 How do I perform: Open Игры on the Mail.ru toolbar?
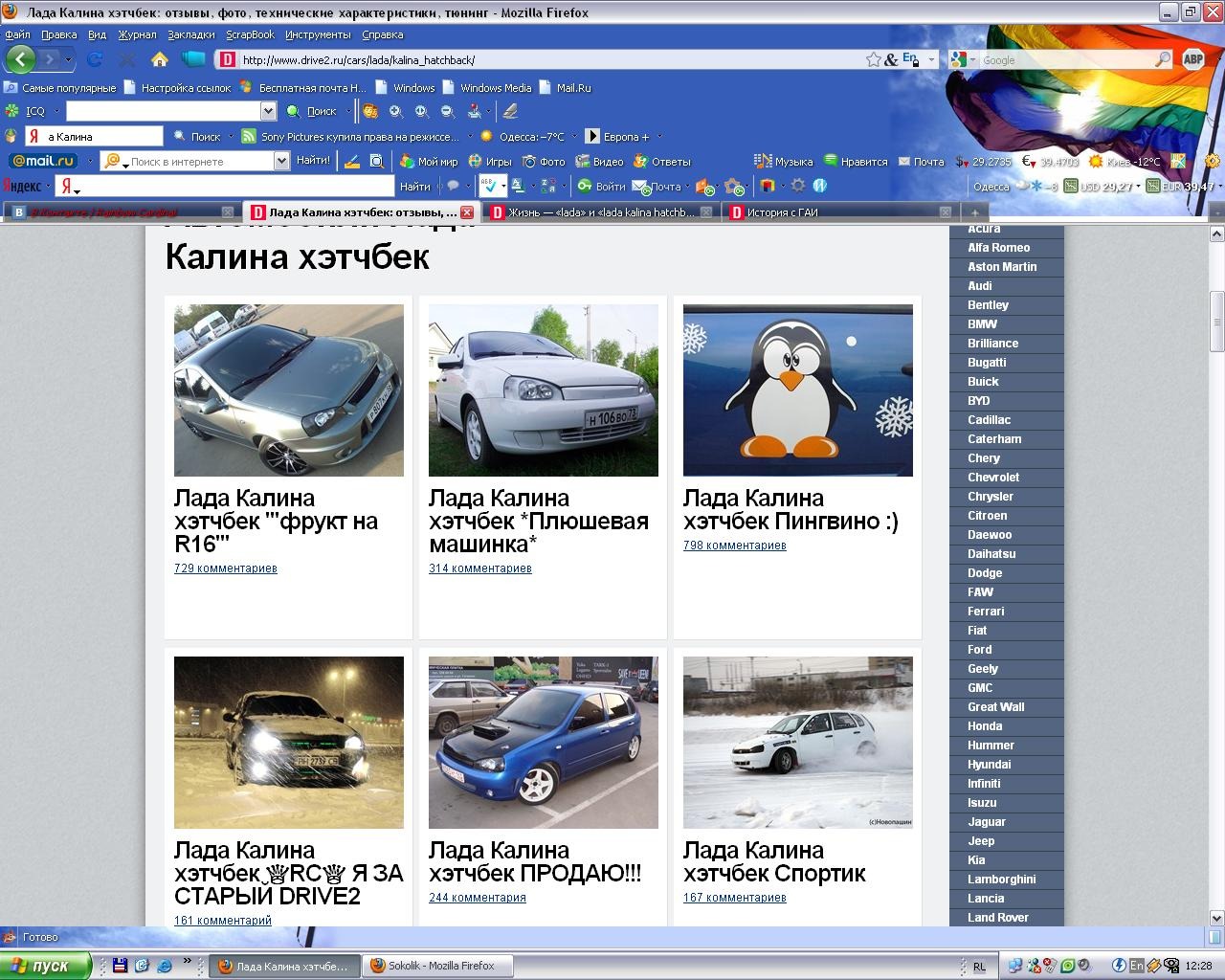coord(489,162)
